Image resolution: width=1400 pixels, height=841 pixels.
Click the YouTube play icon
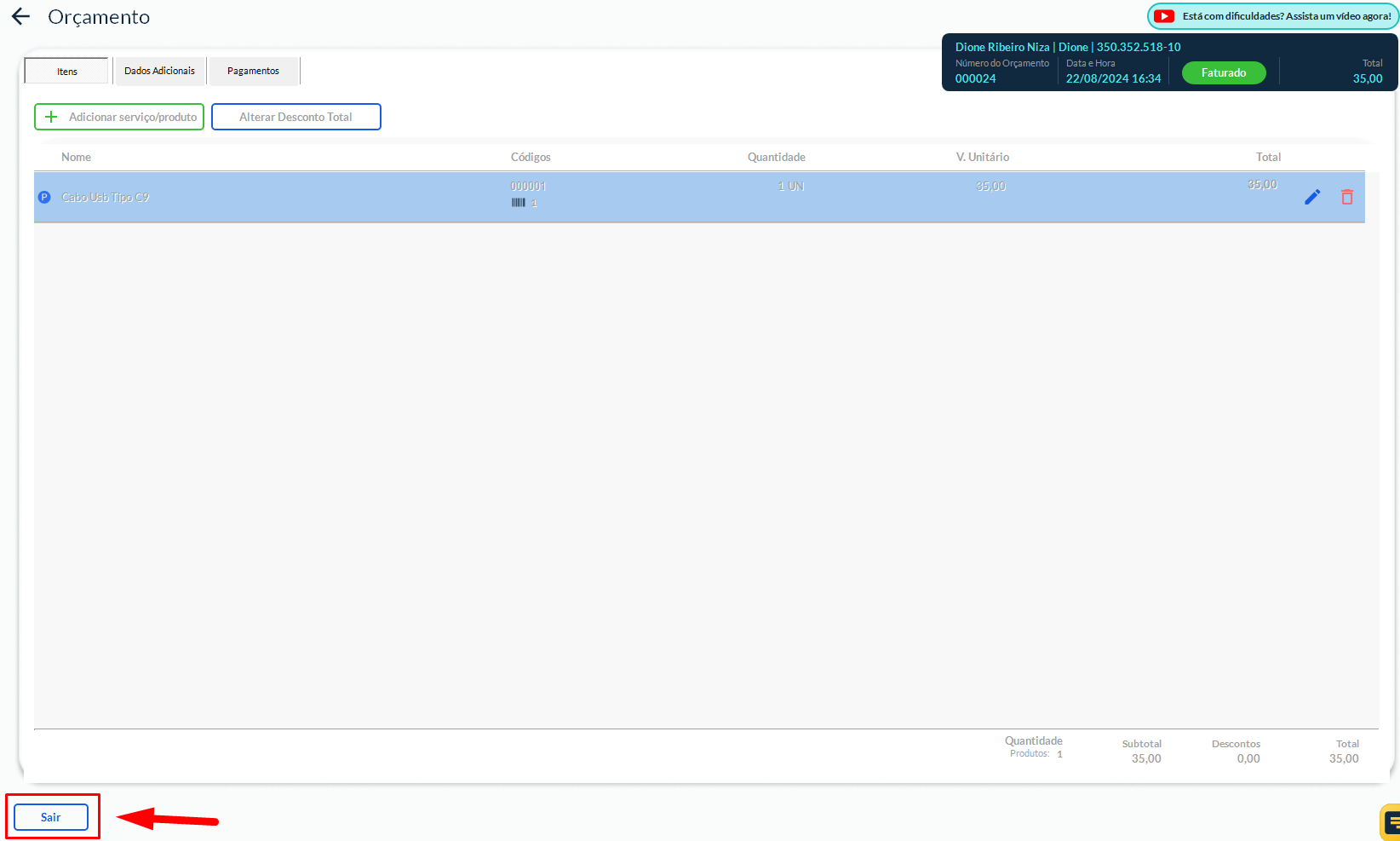pyautogui.click(x=1164, y=16)
